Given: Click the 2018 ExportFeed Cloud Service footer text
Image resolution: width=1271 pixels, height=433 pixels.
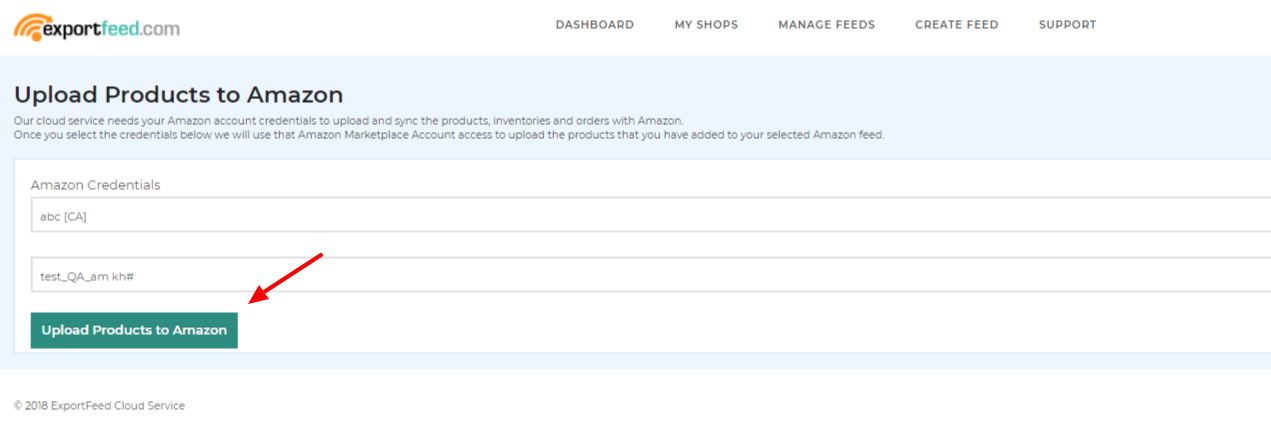Looking at the screenshot, I should tap(99, 406).
